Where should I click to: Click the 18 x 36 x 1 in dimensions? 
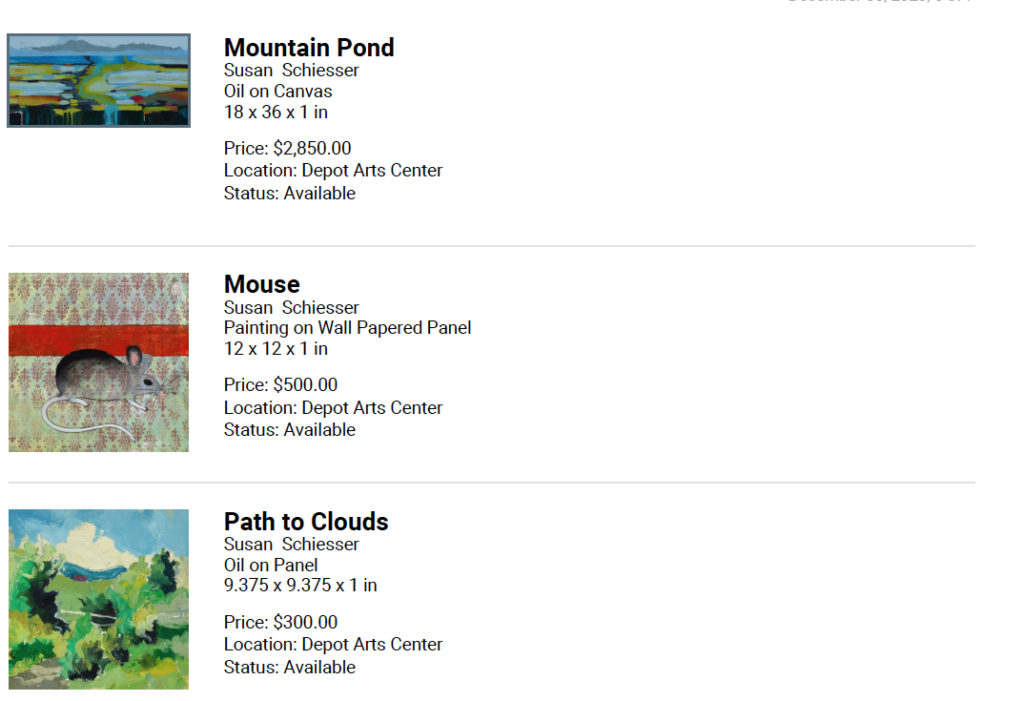point(276,112)
